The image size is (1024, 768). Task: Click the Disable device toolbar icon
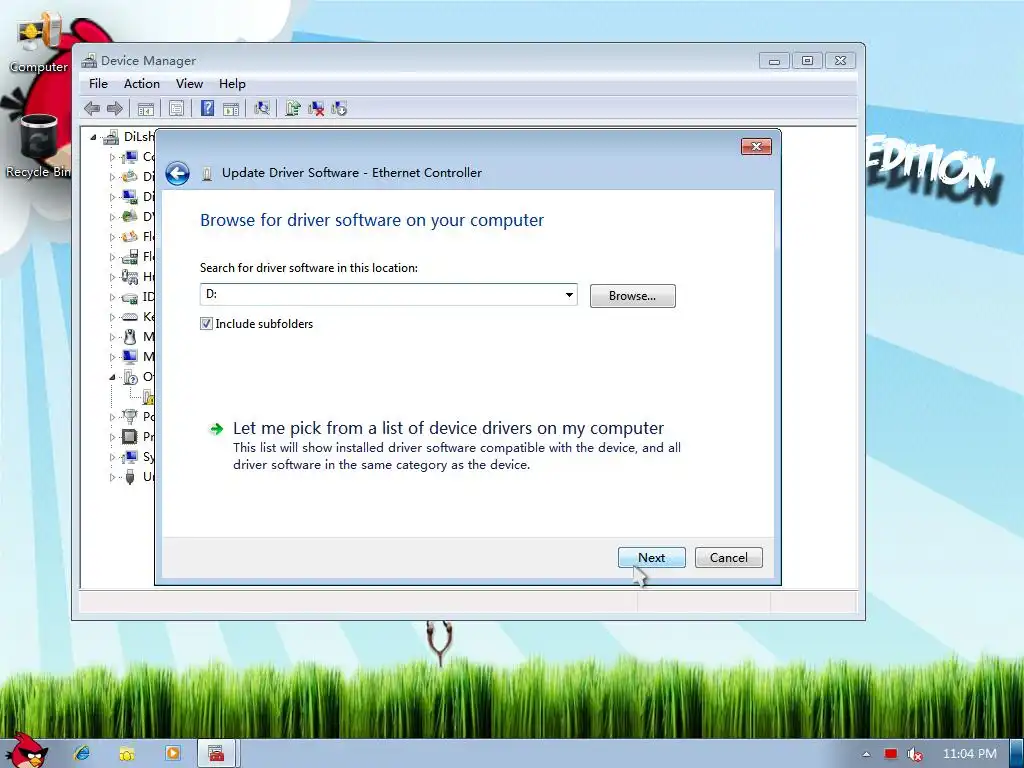339,108
